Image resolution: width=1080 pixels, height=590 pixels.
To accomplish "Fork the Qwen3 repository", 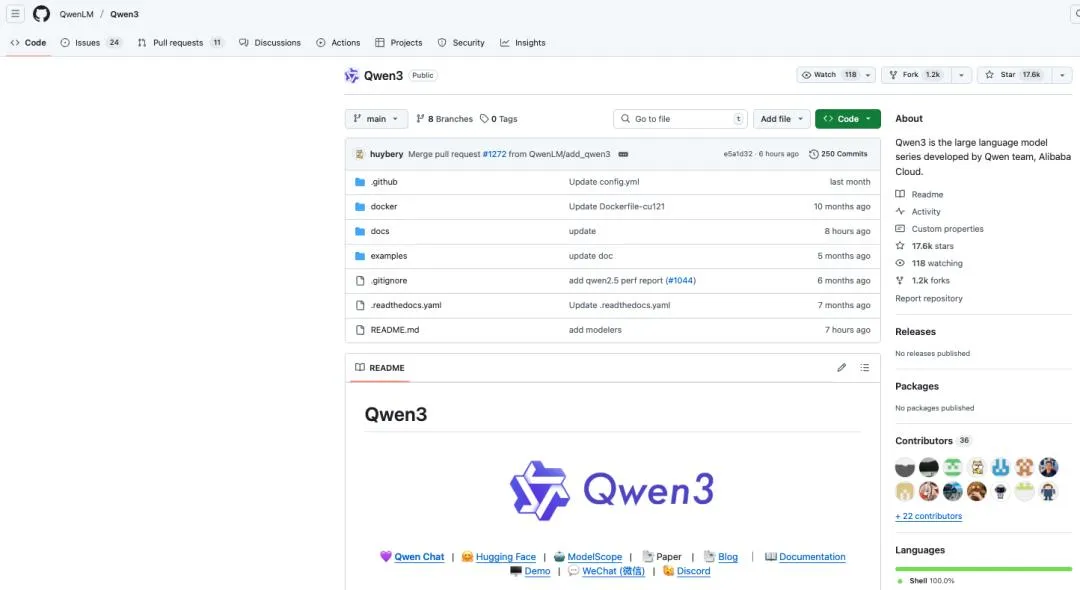I will point(916,74).
